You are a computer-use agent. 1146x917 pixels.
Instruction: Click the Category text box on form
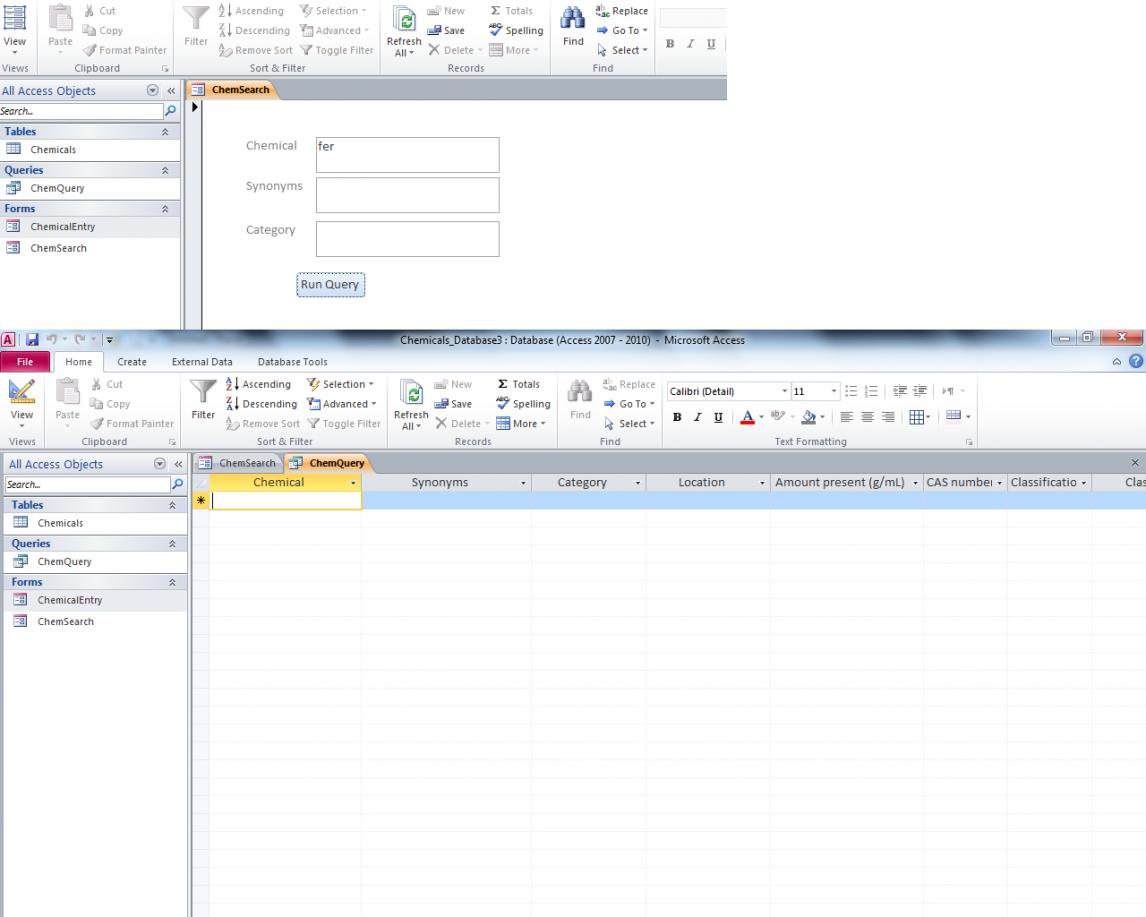tap(408, 239)
